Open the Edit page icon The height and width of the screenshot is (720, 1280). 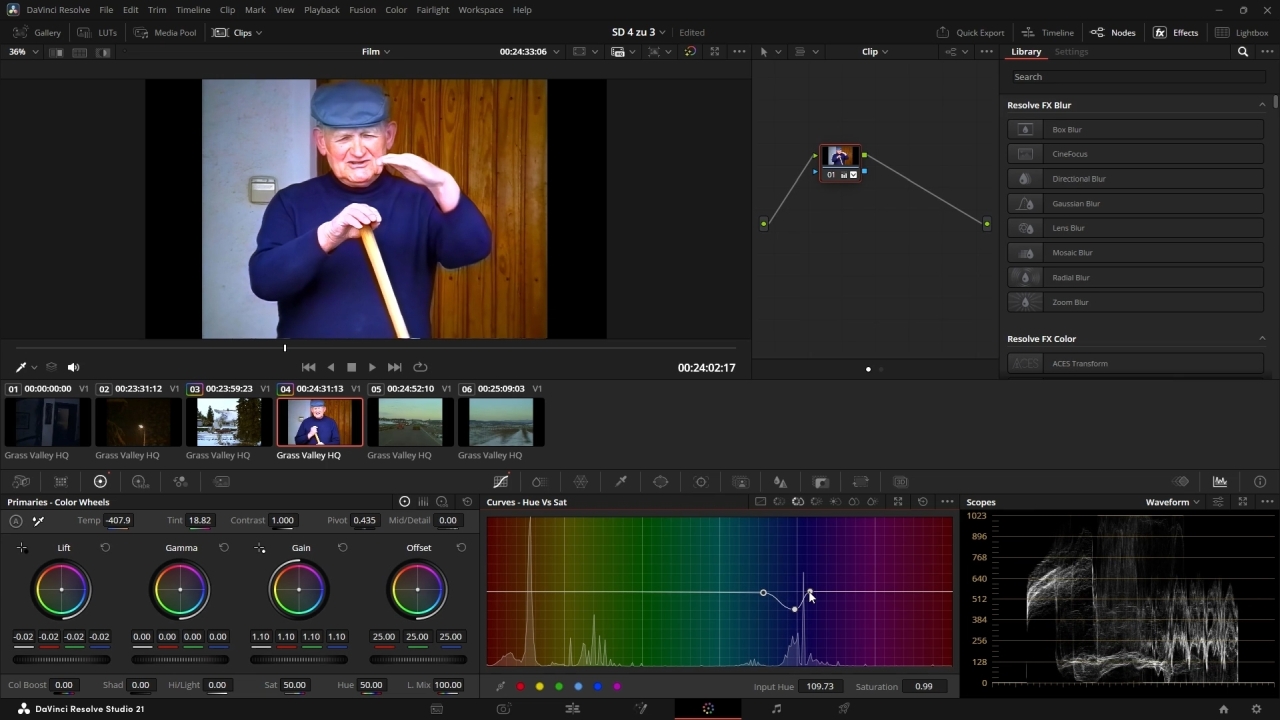pos(572,708)
